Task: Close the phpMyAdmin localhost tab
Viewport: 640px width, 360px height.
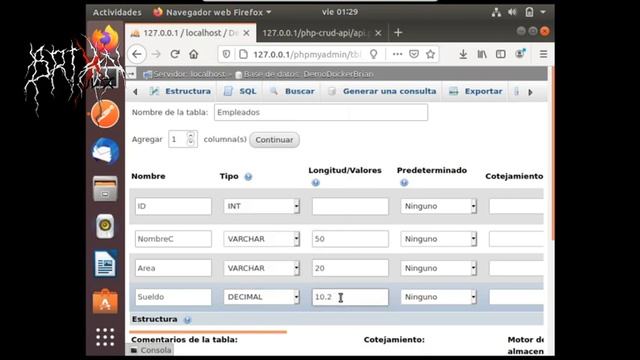Action: pyautogui.click(x=247, y=33)
